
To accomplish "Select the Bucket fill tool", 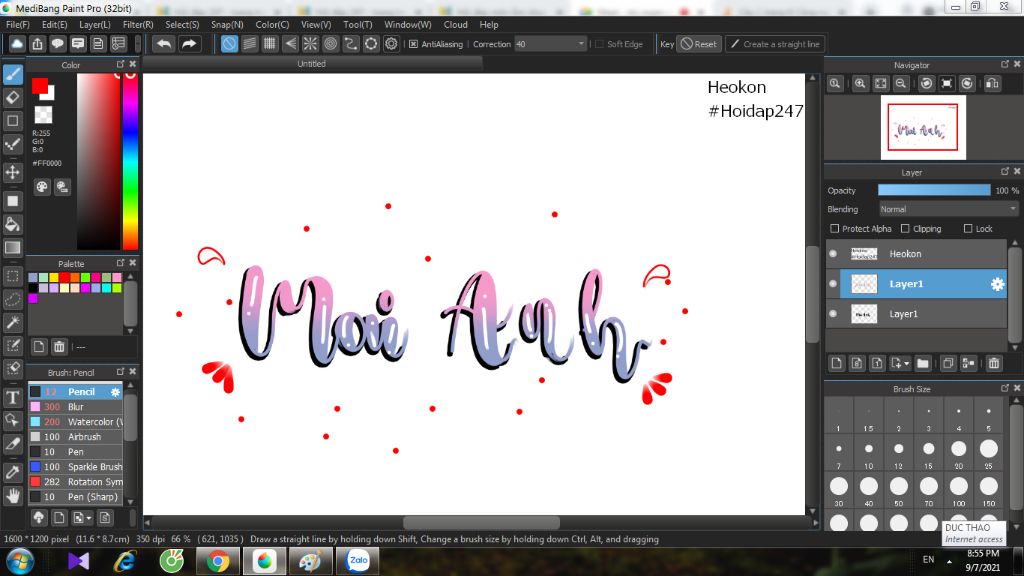I will [x=12, y=225].
